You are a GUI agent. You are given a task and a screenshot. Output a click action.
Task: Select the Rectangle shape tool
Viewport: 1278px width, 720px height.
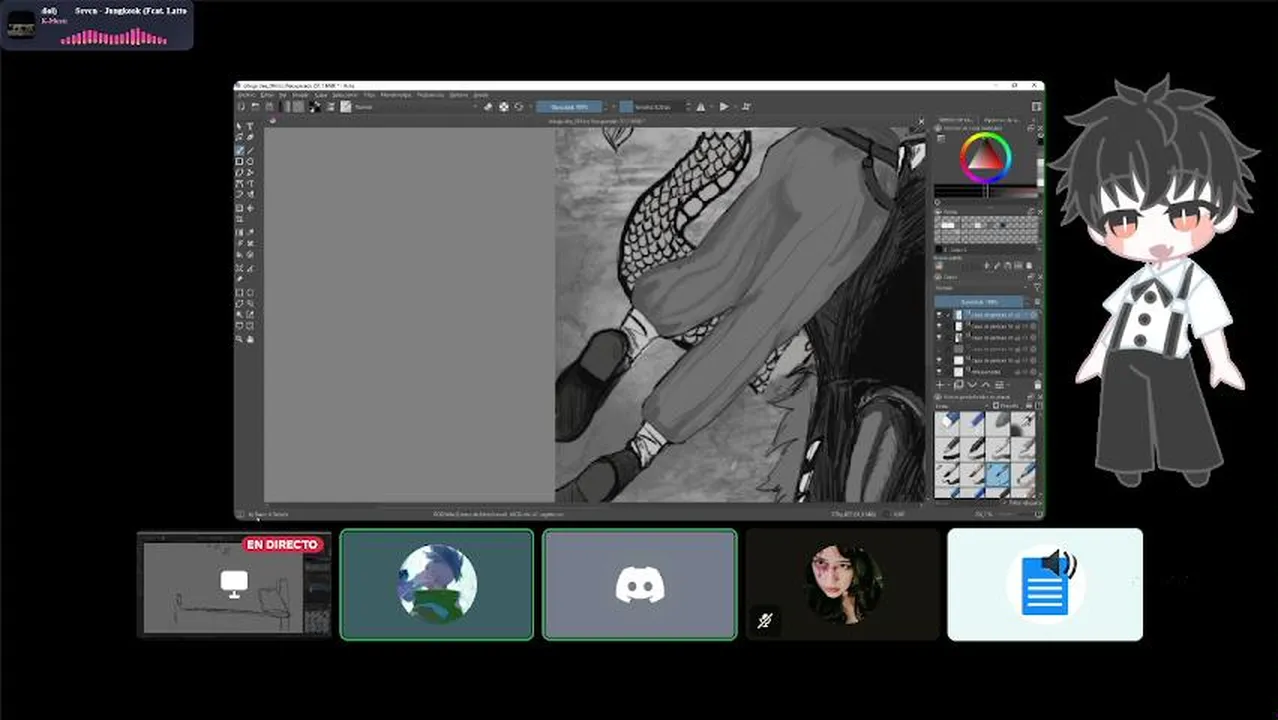[x=239, y=161]
